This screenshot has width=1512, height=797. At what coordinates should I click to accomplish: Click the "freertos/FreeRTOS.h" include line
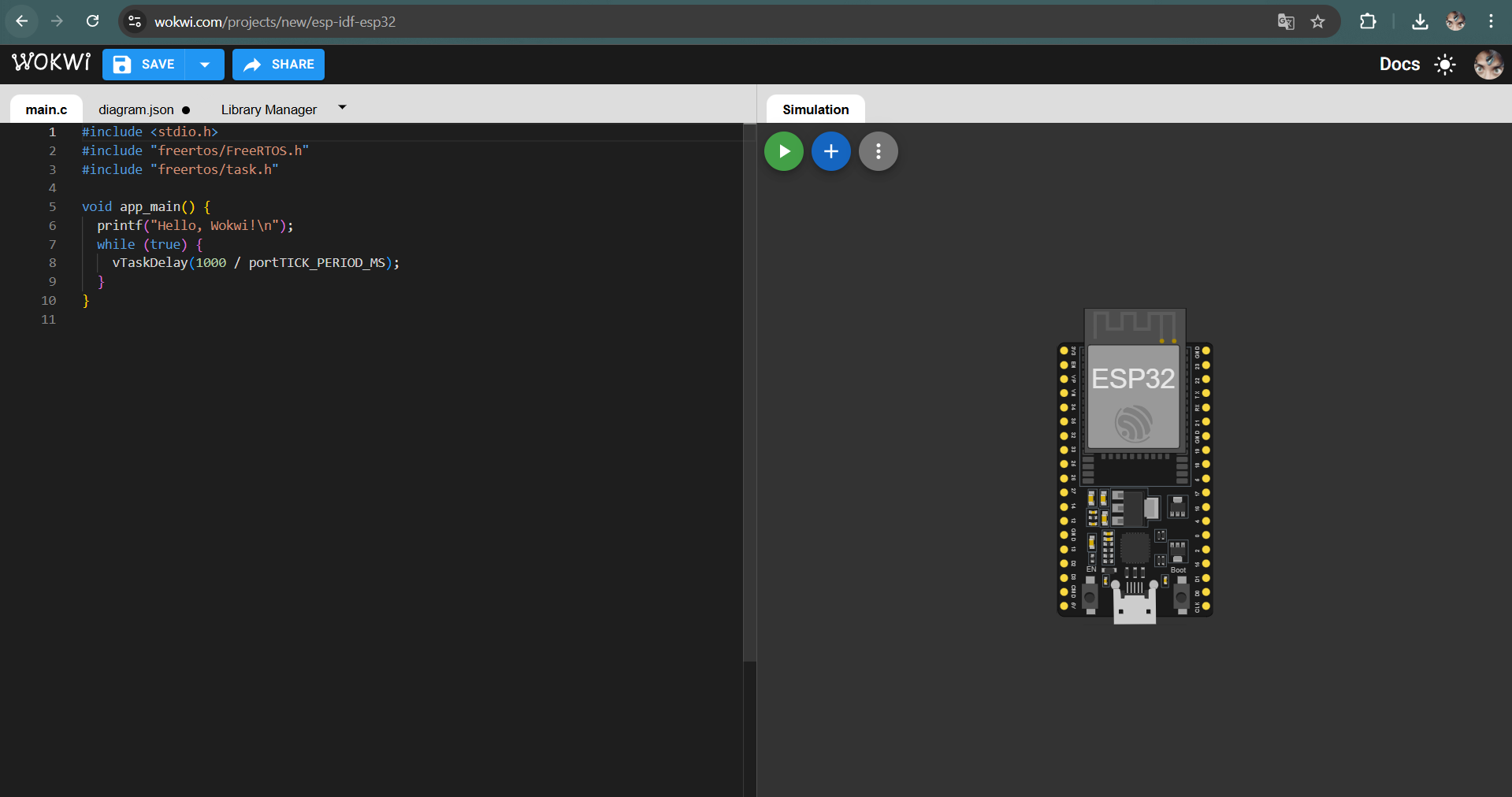pyautogui.click(x=195, y=151)
